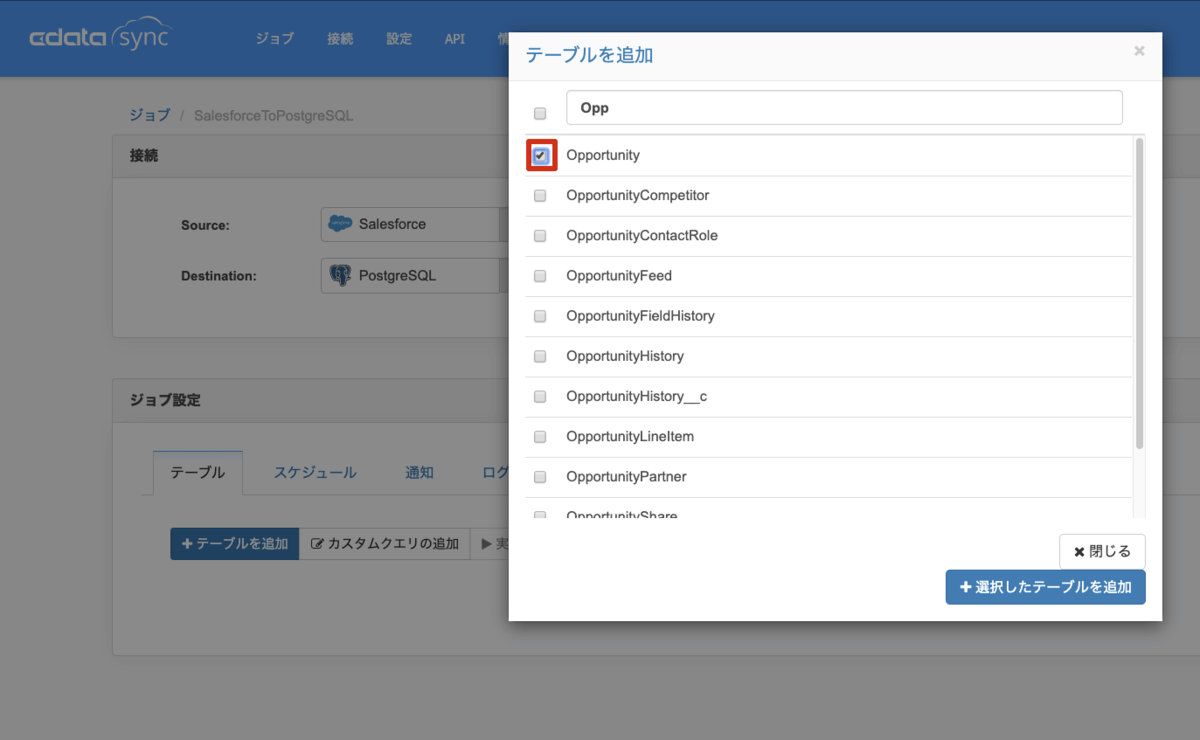Click the OpportunityPartner table name
The image size is (1200, 740).
click(x=626, y=477)
